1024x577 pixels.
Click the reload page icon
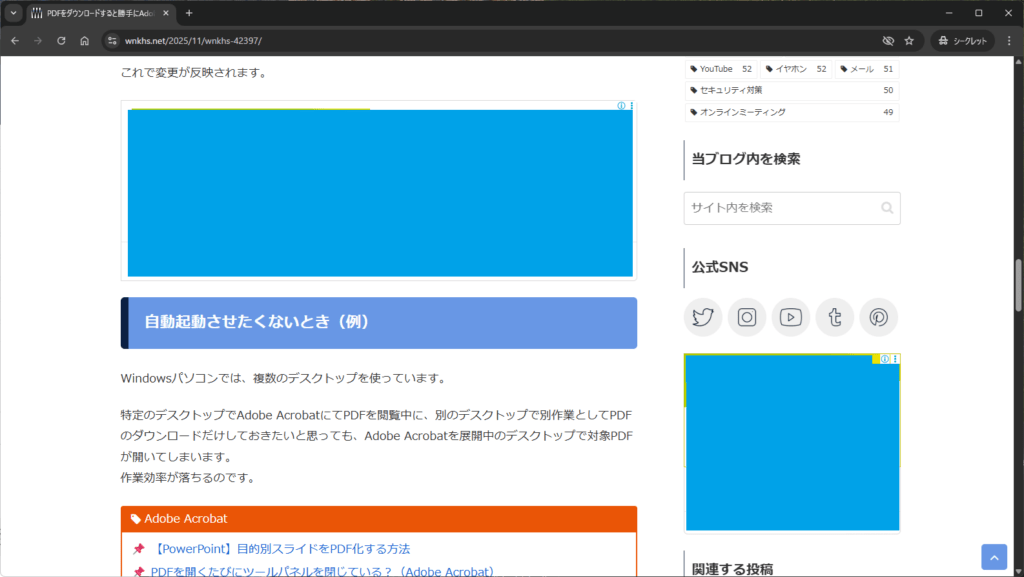coord(60,41)
